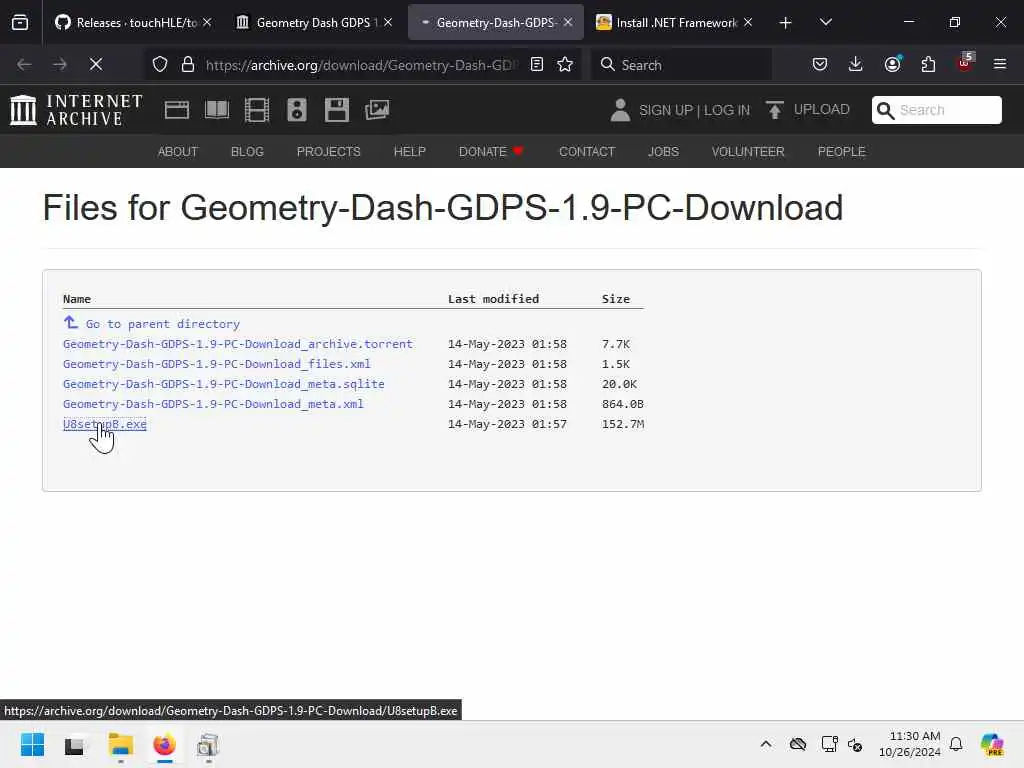
Task: Open the PROJECTS menu item
Action: (x=328, y=152)
